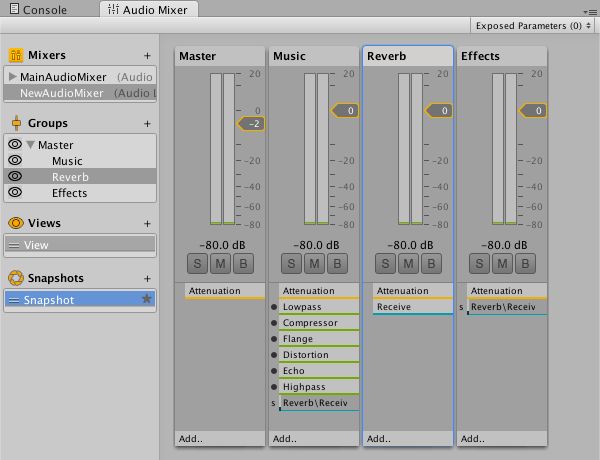Image resolution: width=600 pixels, height=460 pixels.
Task: Open Add effect menu on Master strip
Action: click(x=220, y=439)
